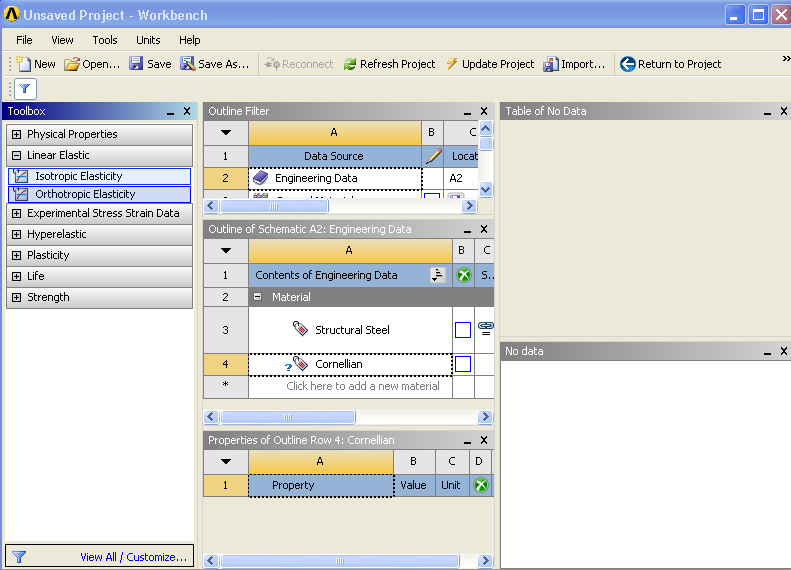The width and height of the screenshot is (791, 570).
Task: Save the project with the Save icon
Action: pos(136,64)
